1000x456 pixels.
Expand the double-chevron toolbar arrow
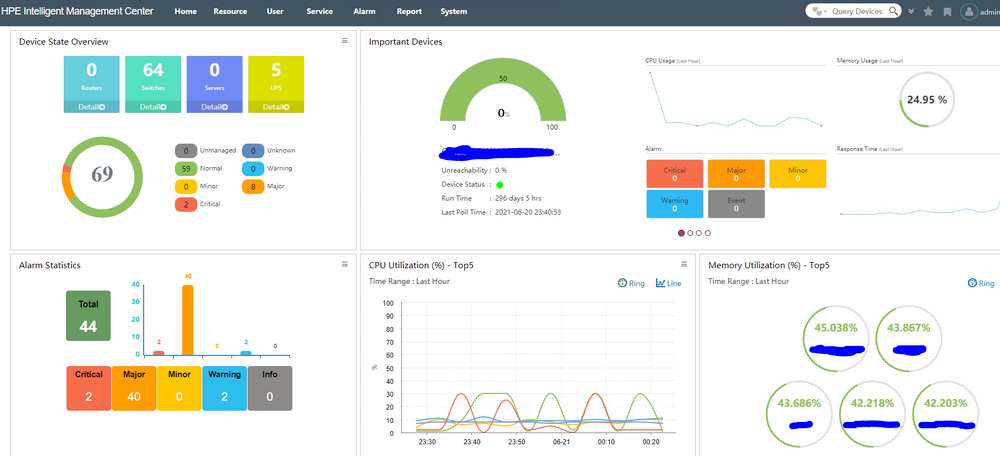[x=911, y=11]
